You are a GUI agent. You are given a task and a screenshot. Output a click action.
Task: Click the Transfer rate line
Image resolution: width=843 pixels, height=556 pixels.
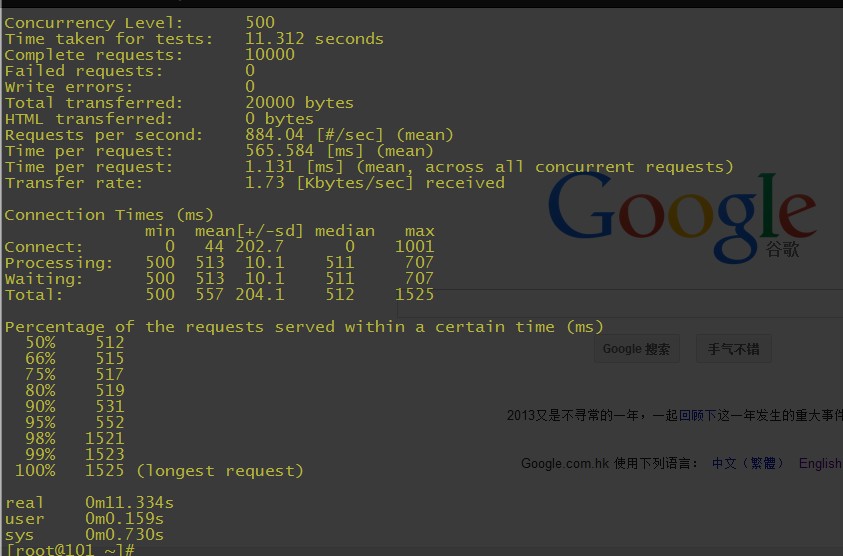tap(254, 183)
